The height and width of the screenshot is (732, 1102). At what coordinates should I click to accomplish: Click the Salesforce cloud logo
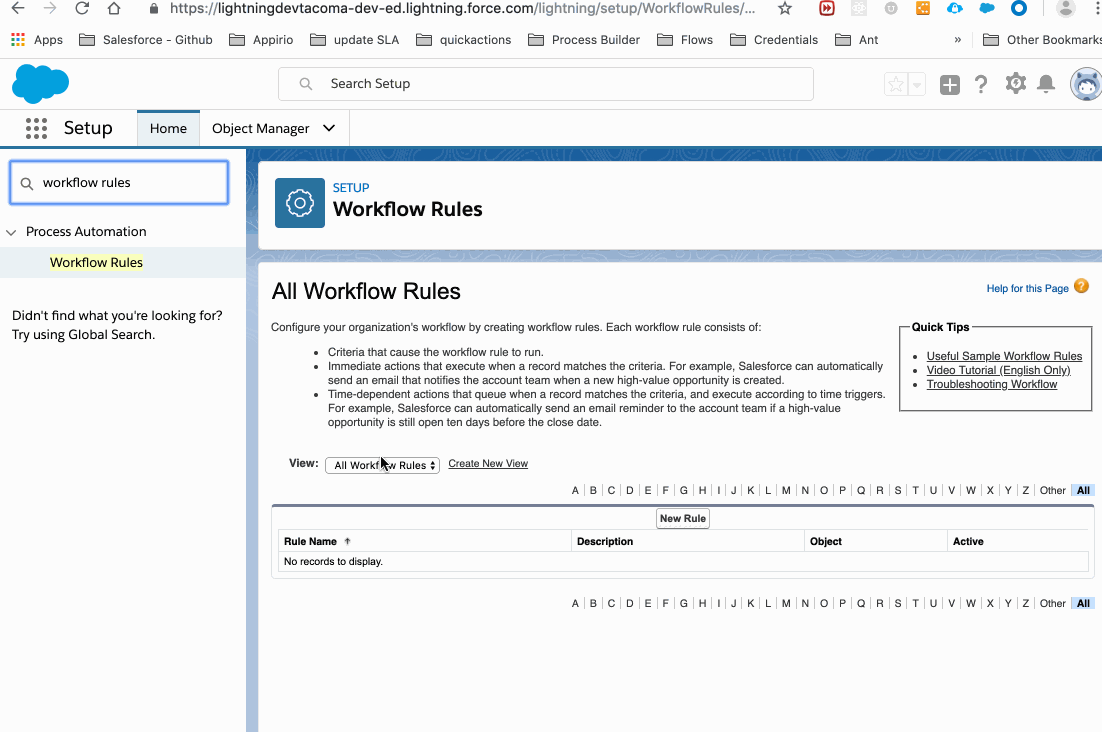[x=40, y=83]
